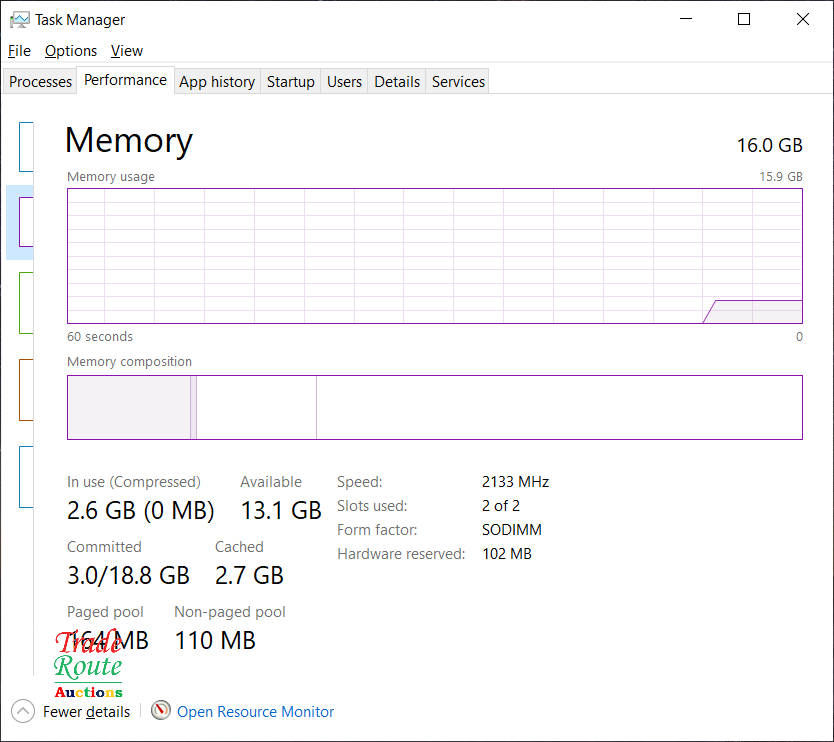Open the Resource Monitor link

(255, 712)
